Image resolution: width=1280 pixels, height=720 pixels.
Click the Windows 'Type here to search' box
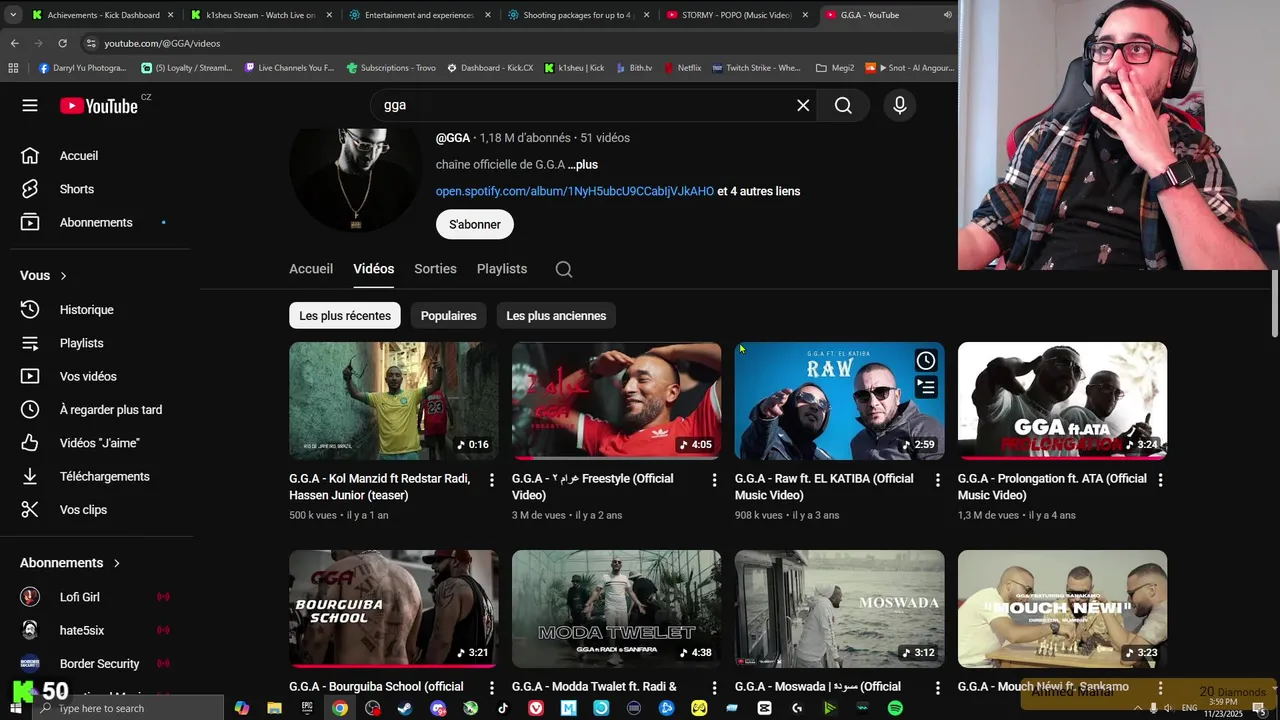tap(130, 708)
